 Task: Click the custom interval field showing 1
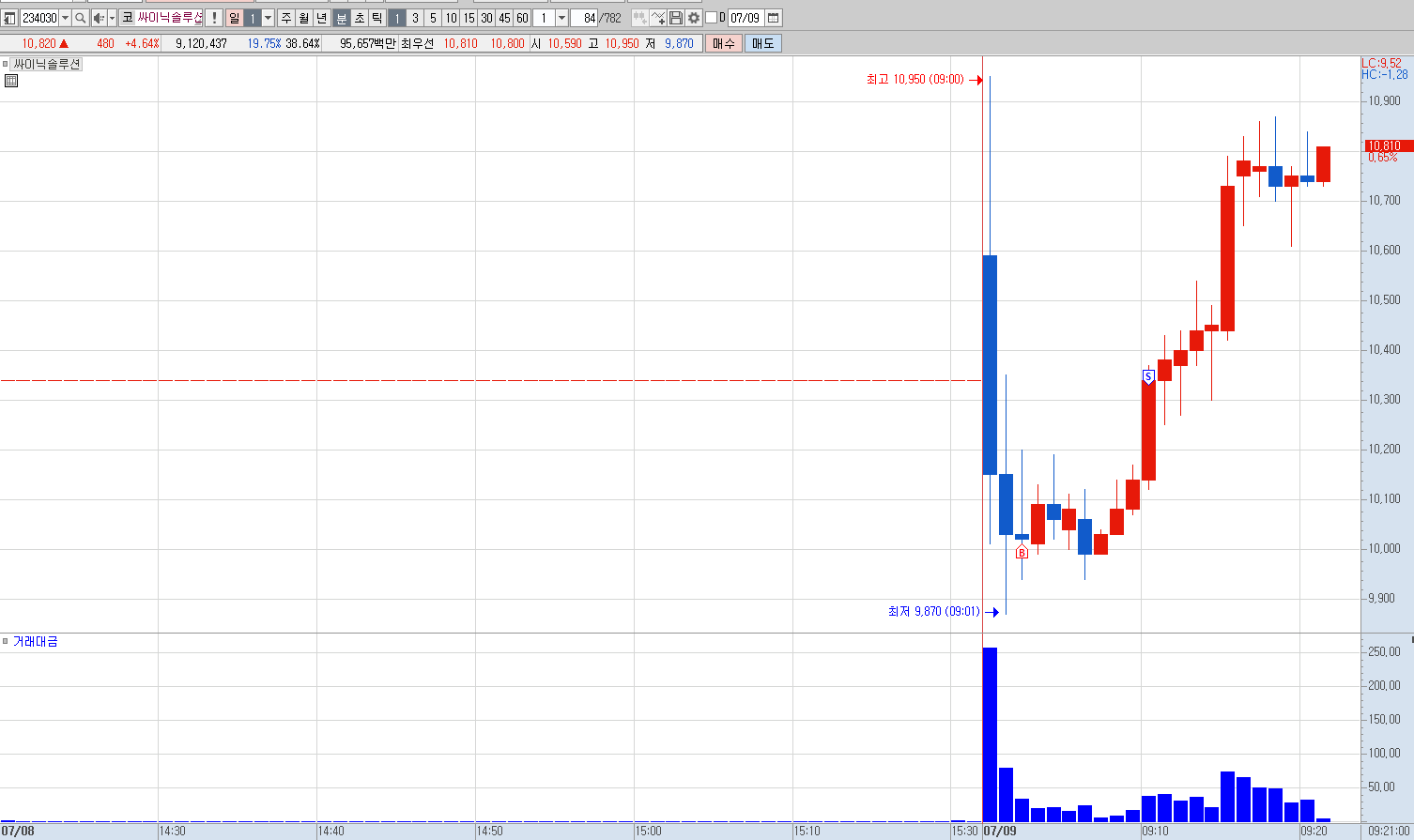[544, 18]
